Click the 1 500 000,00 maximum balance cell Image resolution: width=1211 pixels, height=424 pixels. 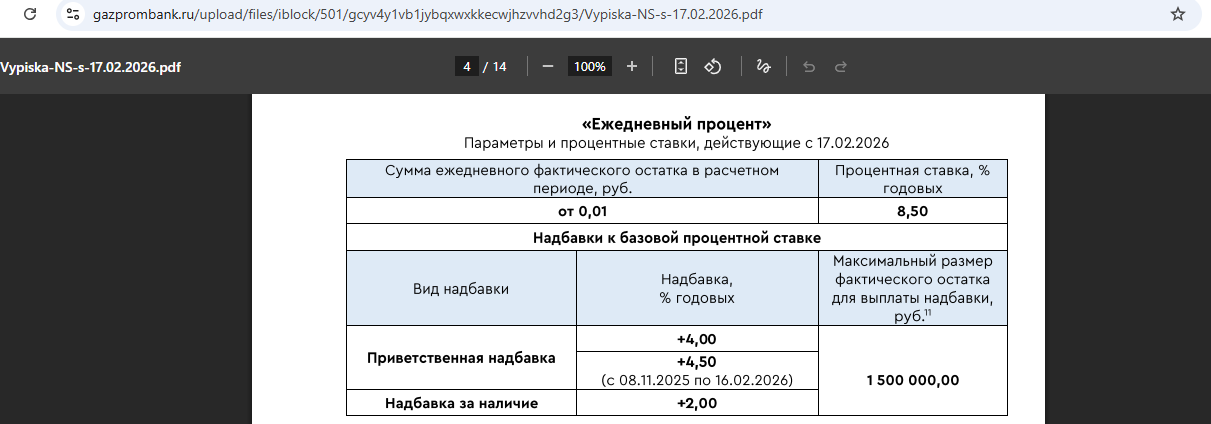[x=912, y=380]
